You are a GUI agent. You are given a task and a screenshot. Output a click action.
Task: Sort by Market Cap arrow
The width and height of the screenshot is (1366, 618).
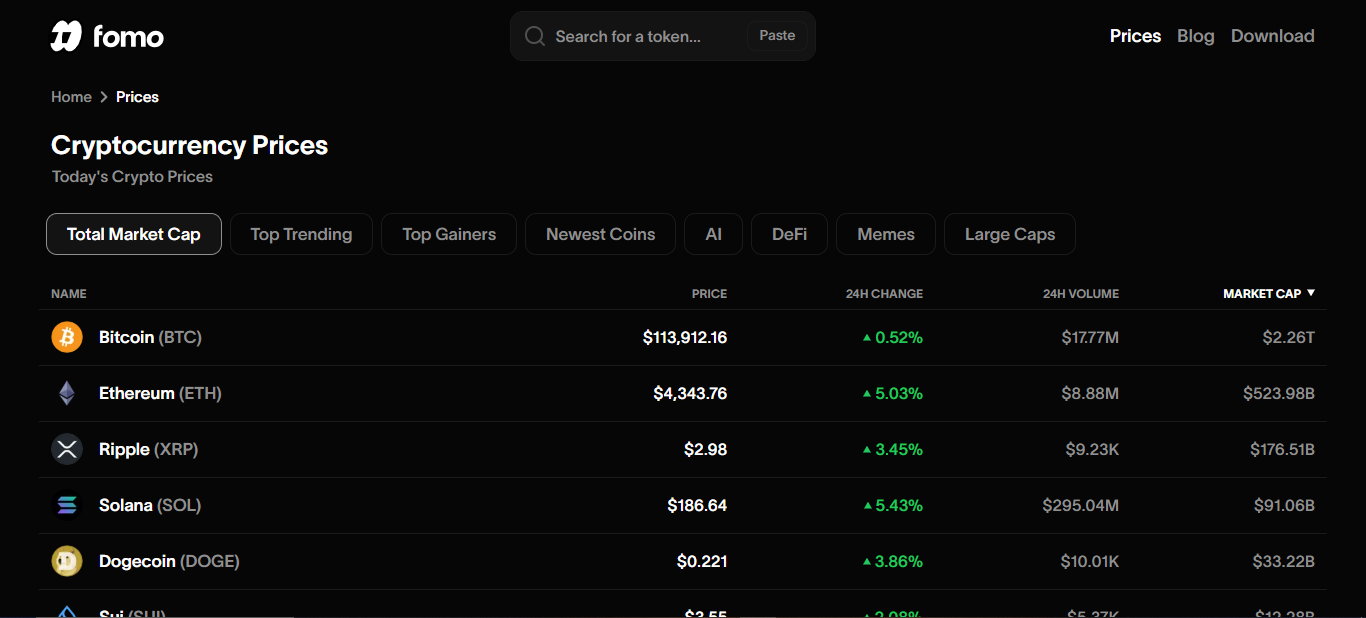click(x=1311, y=293)
